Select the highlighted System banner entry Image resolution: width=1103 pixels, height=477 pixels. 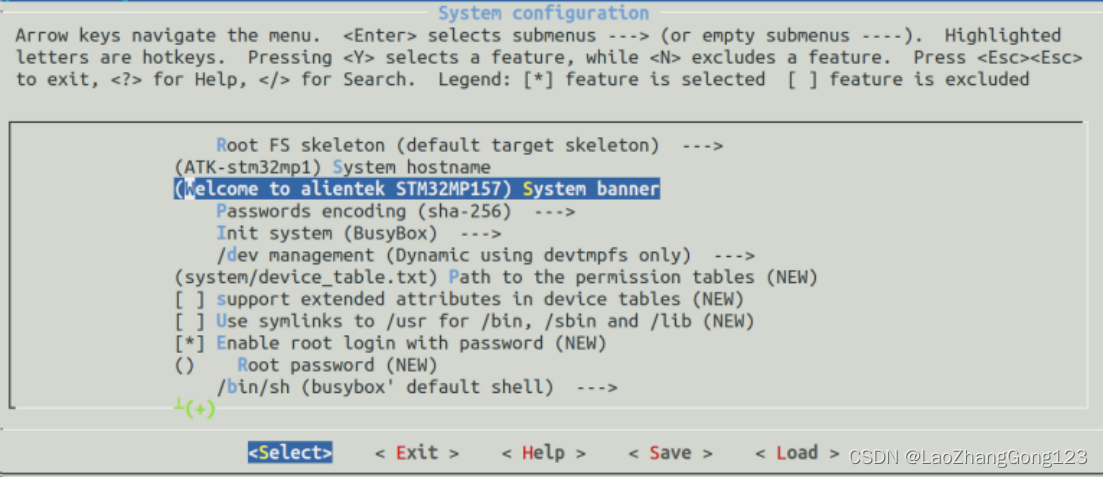pyautogui.click(x=416, y=189)
